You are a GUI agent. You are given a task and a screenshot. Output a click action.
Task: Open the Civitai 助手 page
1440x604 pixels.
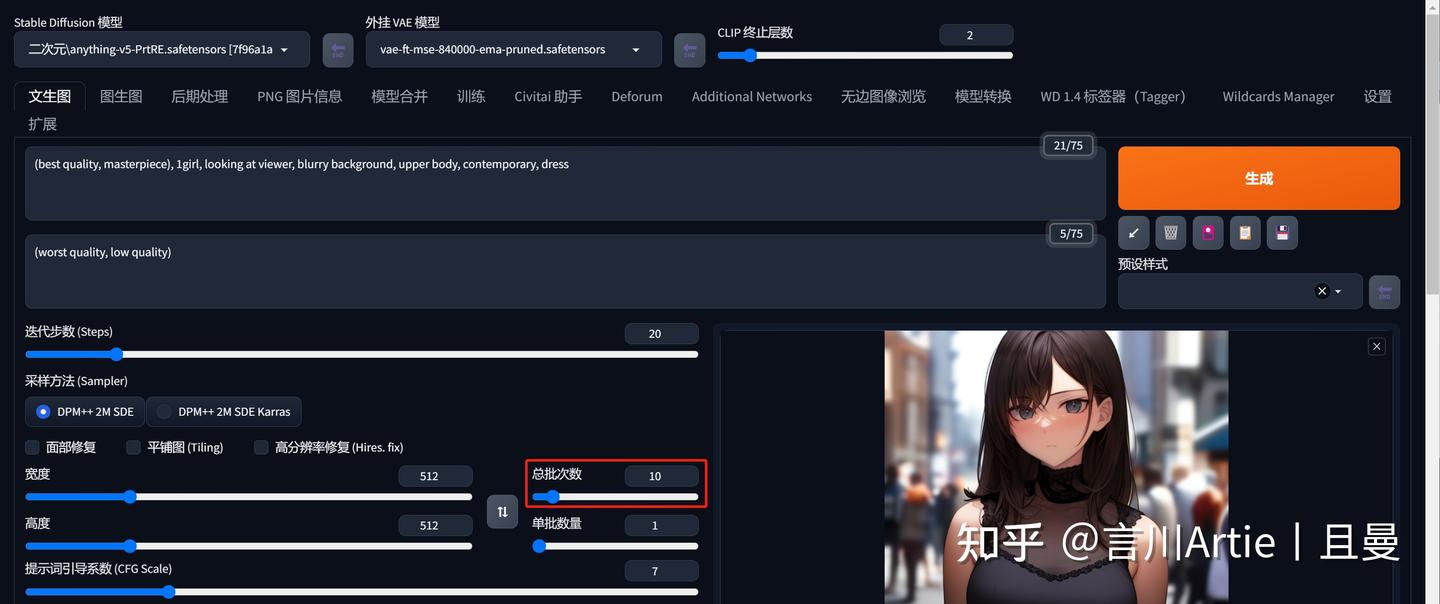click(x=547, y=96)
